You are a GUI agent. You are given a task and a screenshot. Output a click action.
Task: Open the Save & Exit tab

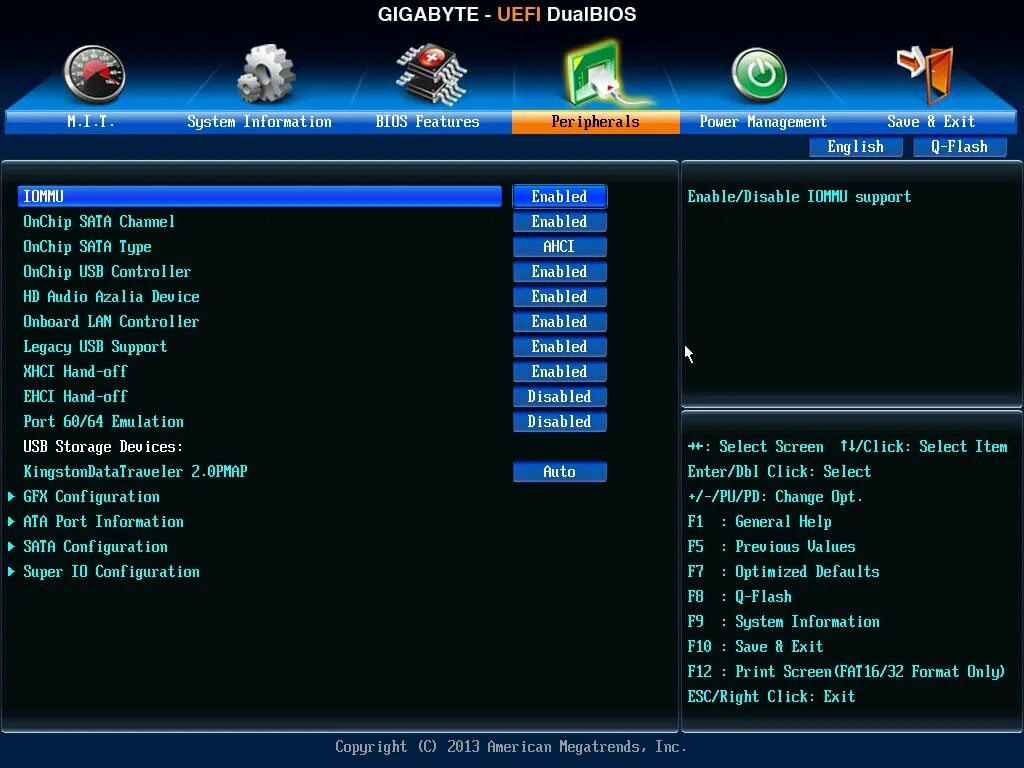point(931,121)
